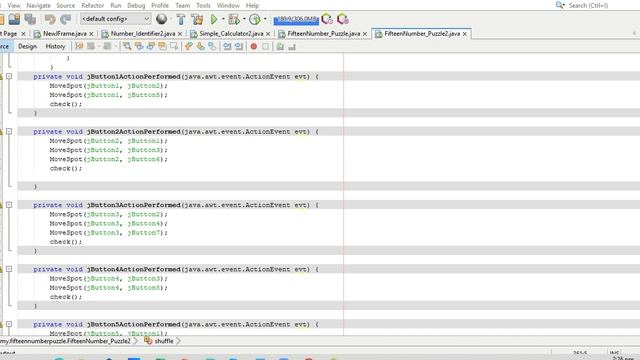Click the Stop Macro Recording icon
Image resolution: width=640 pixels, height=360 pixels.
point(265,47)
